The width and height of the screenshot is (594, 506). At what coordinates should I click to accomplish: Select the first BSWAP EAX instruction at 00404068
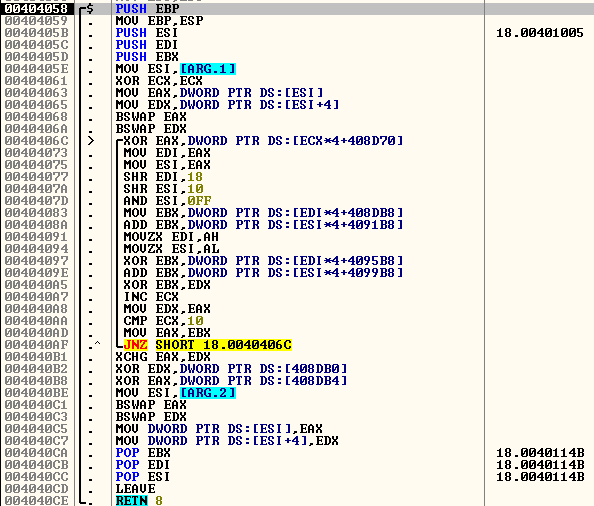coord(151,117)
